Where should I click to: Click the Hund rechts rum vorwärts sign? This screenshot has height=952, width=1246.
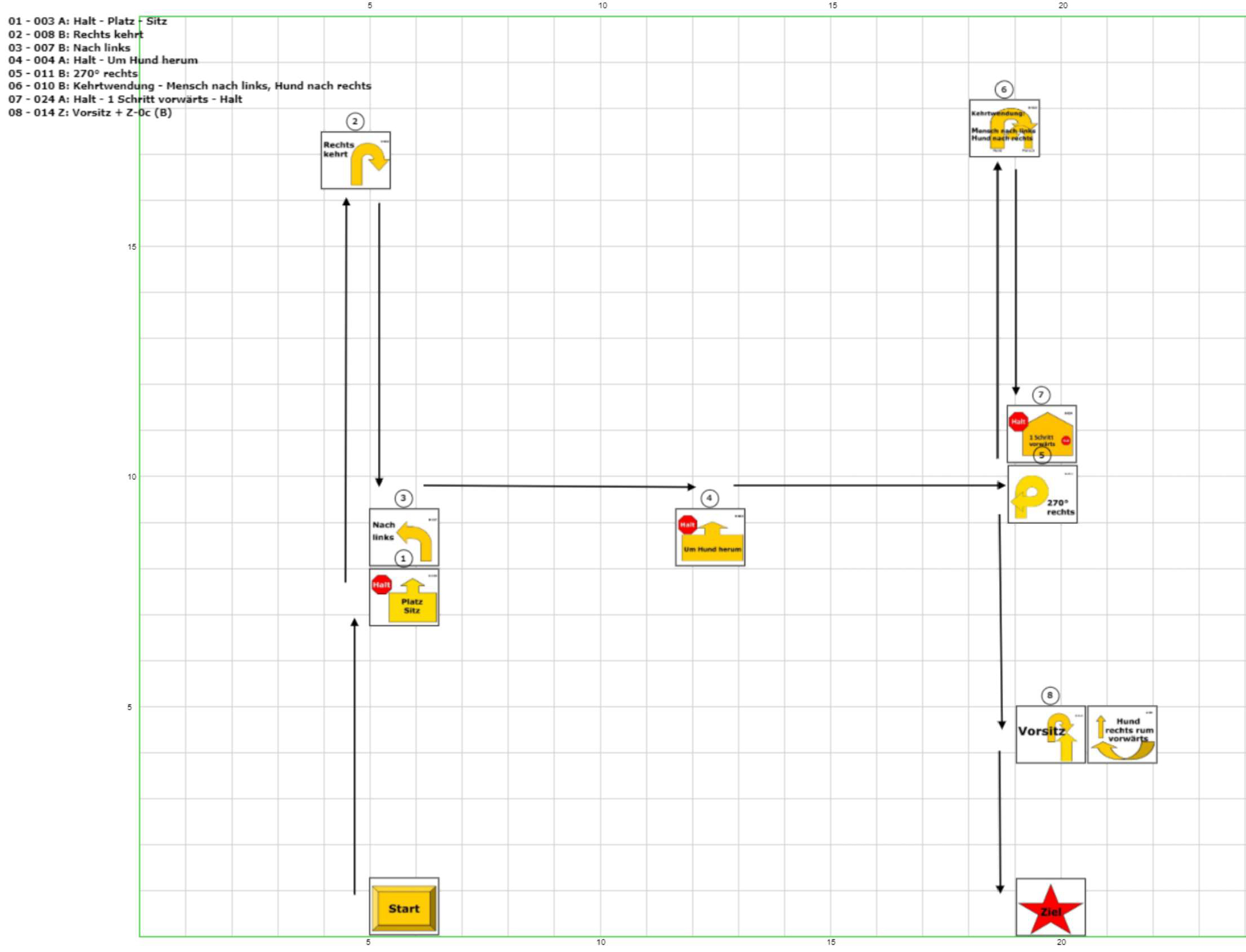(1122, 734)
